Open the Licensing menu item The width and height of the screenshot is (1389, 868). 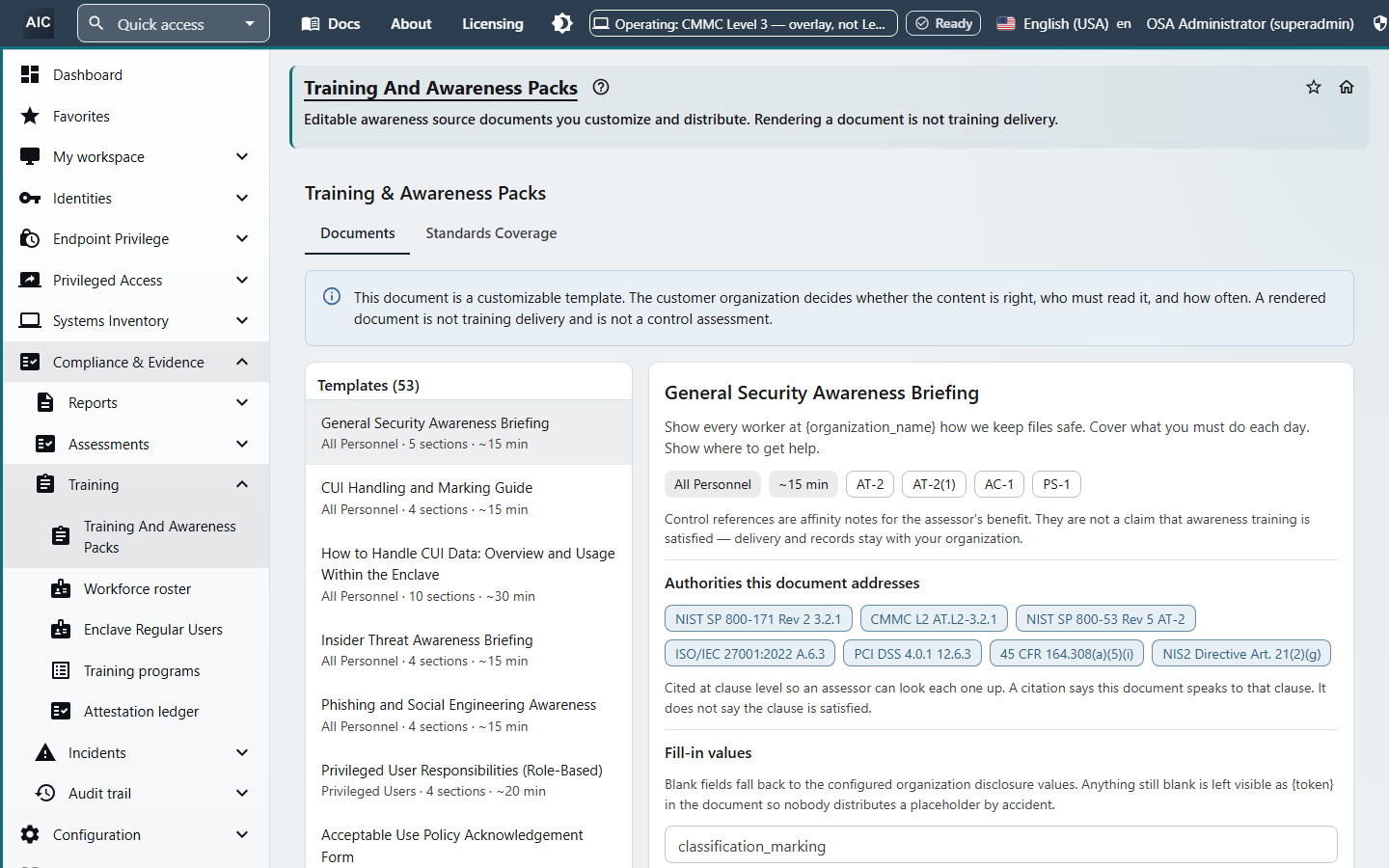pos(493,23)
